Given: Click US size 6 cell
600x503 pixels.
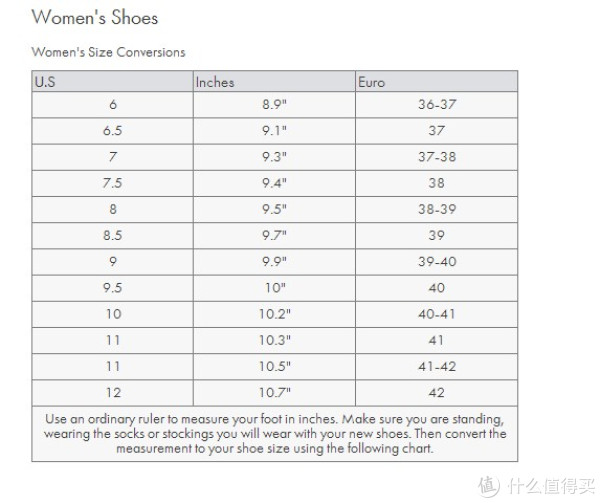Looking at the screenshot, I should pyautogui.click(x=112, y=105).
